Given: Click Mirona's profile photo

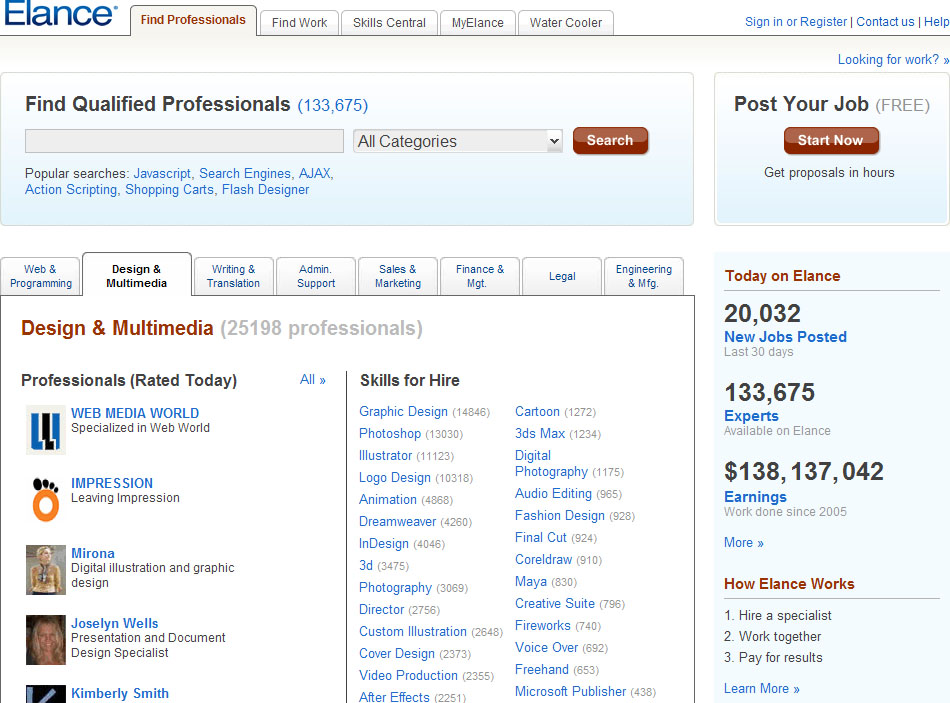Looking at the screenshot, I should click(46, 570).
